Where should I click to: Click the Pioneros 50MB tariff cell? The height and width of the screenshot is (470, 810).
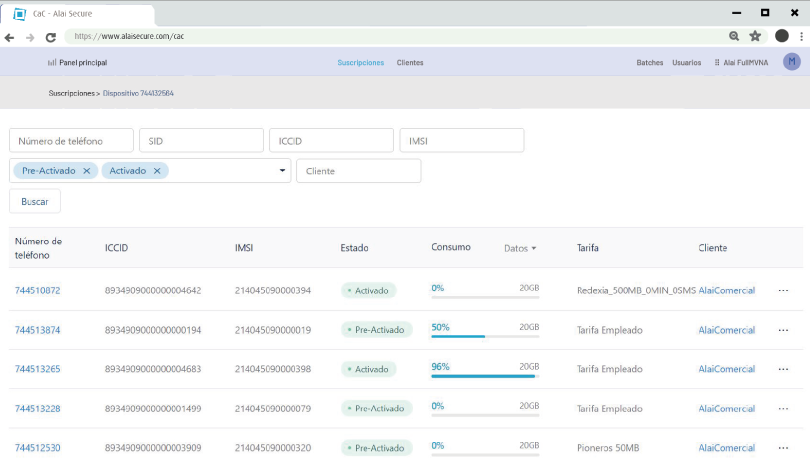pos(608,448)
